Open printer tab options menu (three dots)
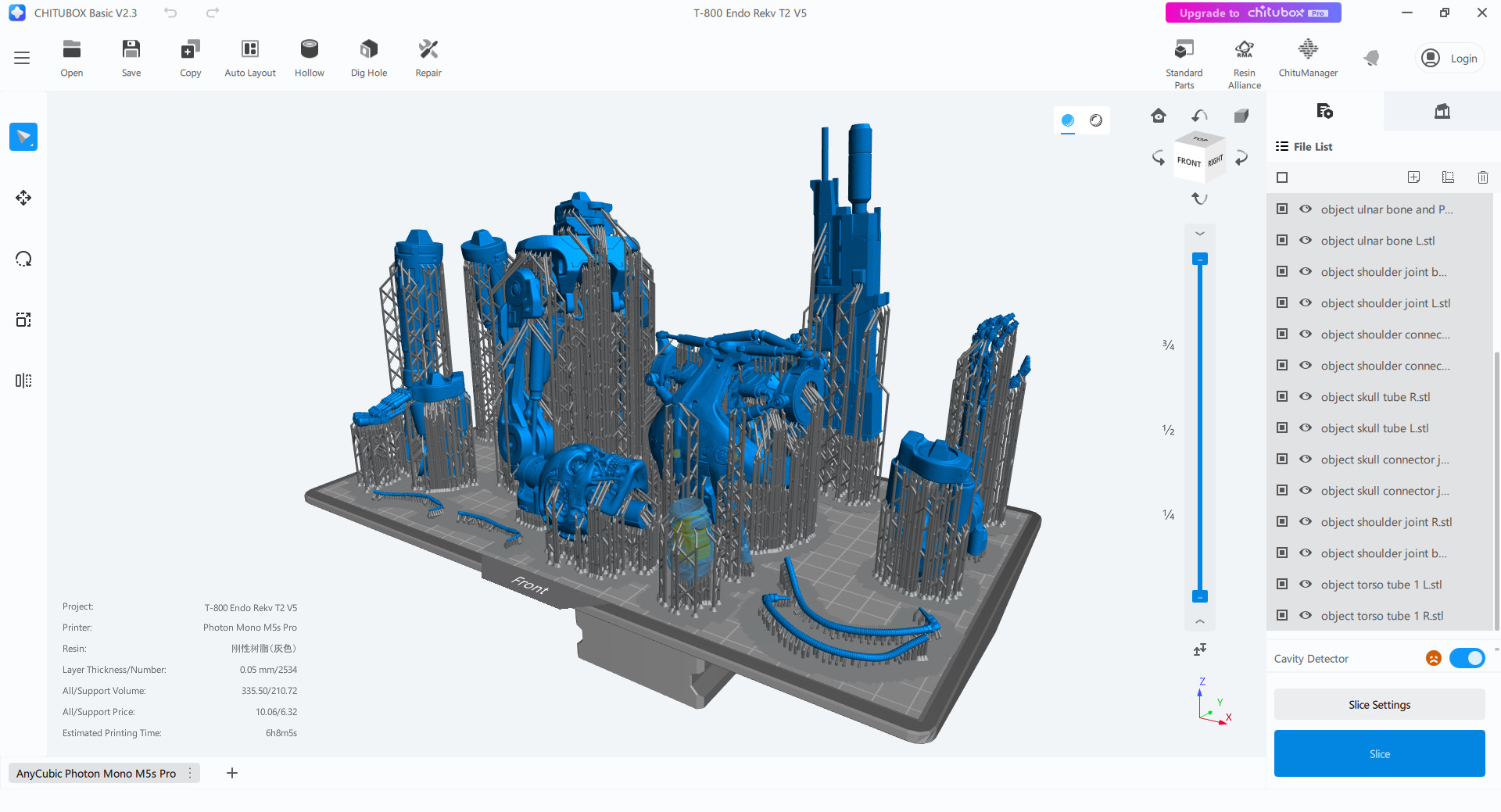This screenshot has height=812, width=1501. (x=190, y=773)
